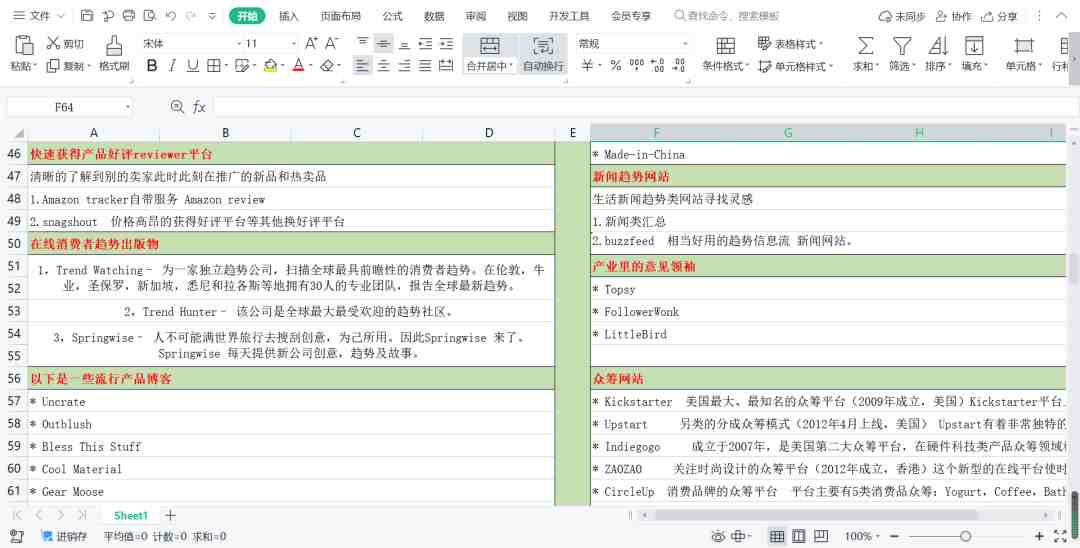Click the Print icon in quick access bar
Viewport: 1080px width, 548px height.
point(129,16)
